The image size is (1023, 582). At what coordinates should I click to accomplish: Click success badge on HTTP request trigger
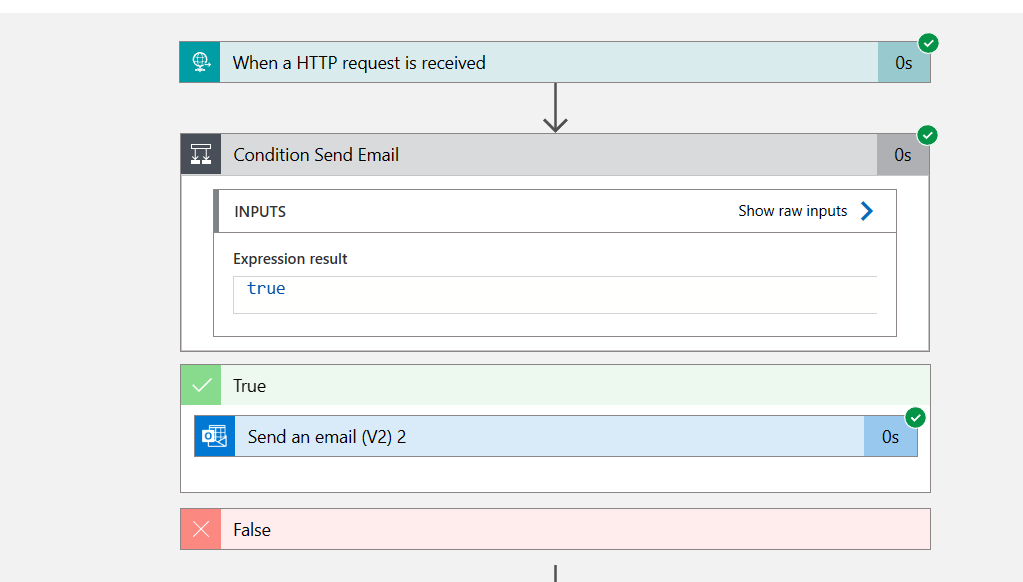click(928, 43)
